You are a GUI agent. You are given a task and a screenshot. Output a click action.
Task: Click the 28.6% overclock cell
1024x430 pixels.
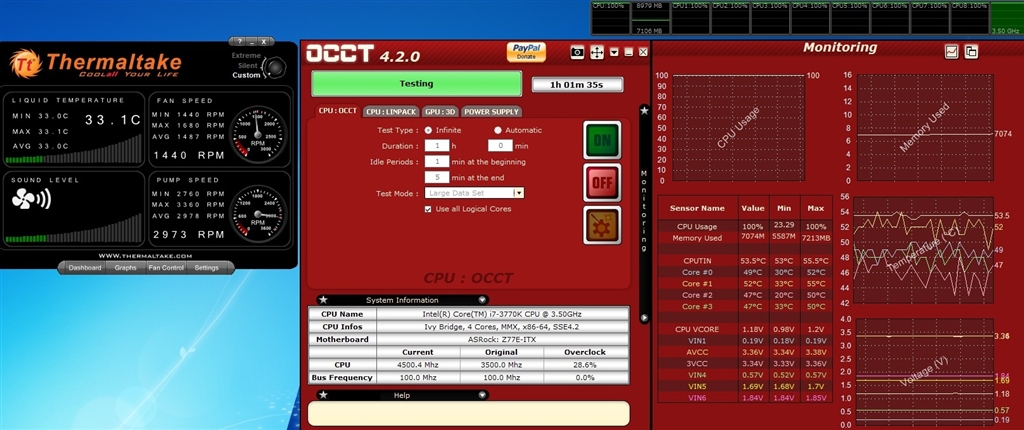point(588,365)
